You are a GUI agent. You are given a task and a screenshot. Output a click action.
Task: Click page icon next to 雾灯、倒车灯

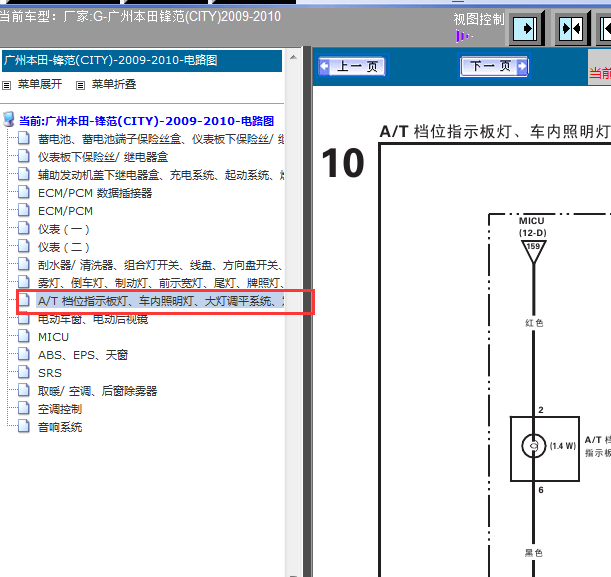[x=24, y=282]
